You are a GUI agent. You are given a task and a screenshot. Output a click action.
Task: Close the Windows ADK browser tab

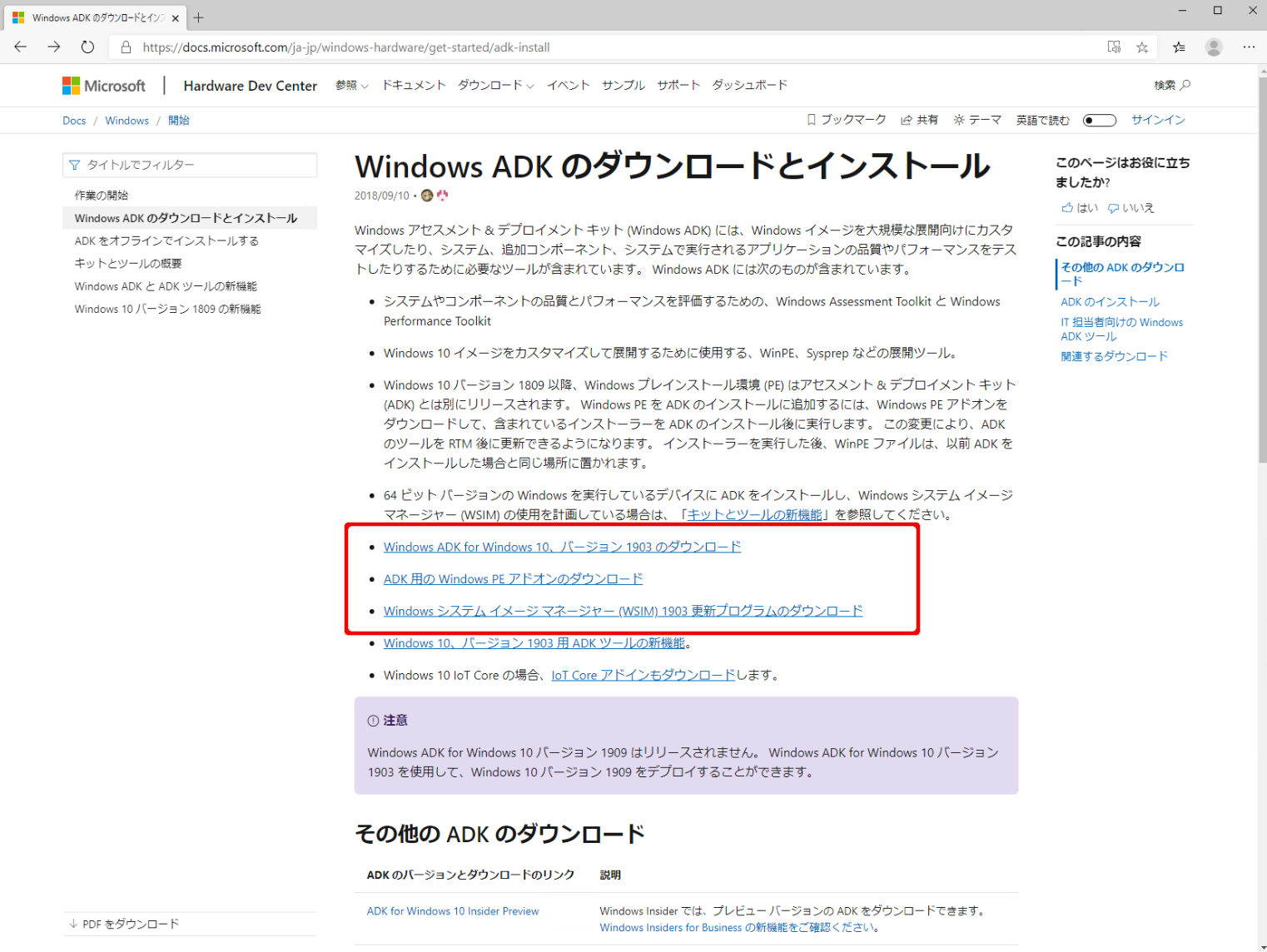pos(175,17)
